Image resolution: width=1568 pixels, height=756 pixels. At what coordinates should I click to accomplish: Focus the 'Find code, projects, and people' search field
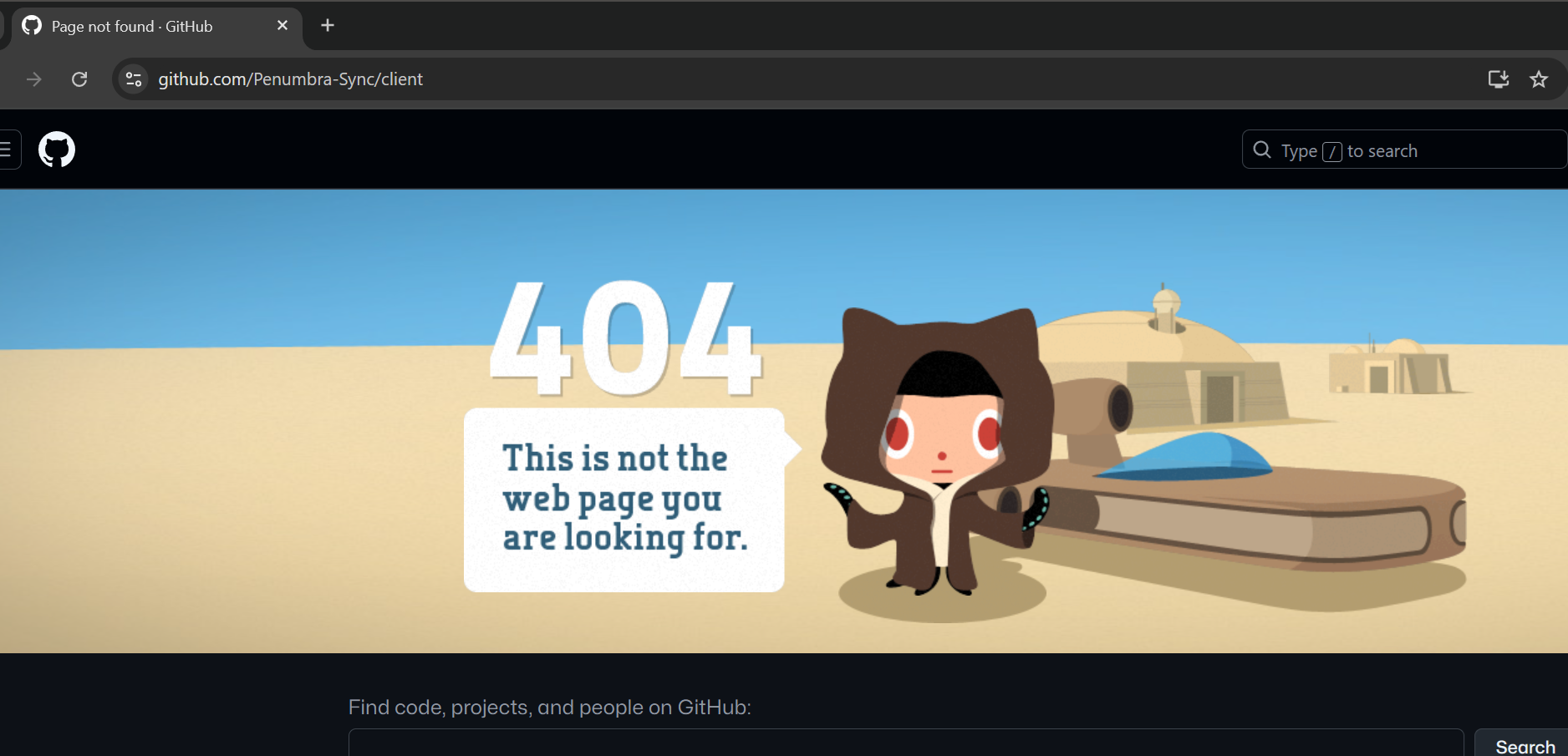coord(906,743)
